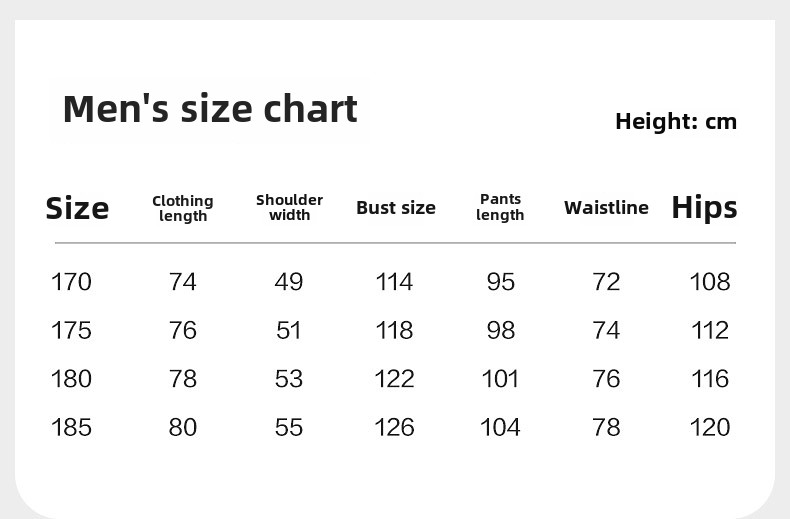Select the "Hips" column header
This screenshot has height=519, width=790.
click(x=704, y=208)
